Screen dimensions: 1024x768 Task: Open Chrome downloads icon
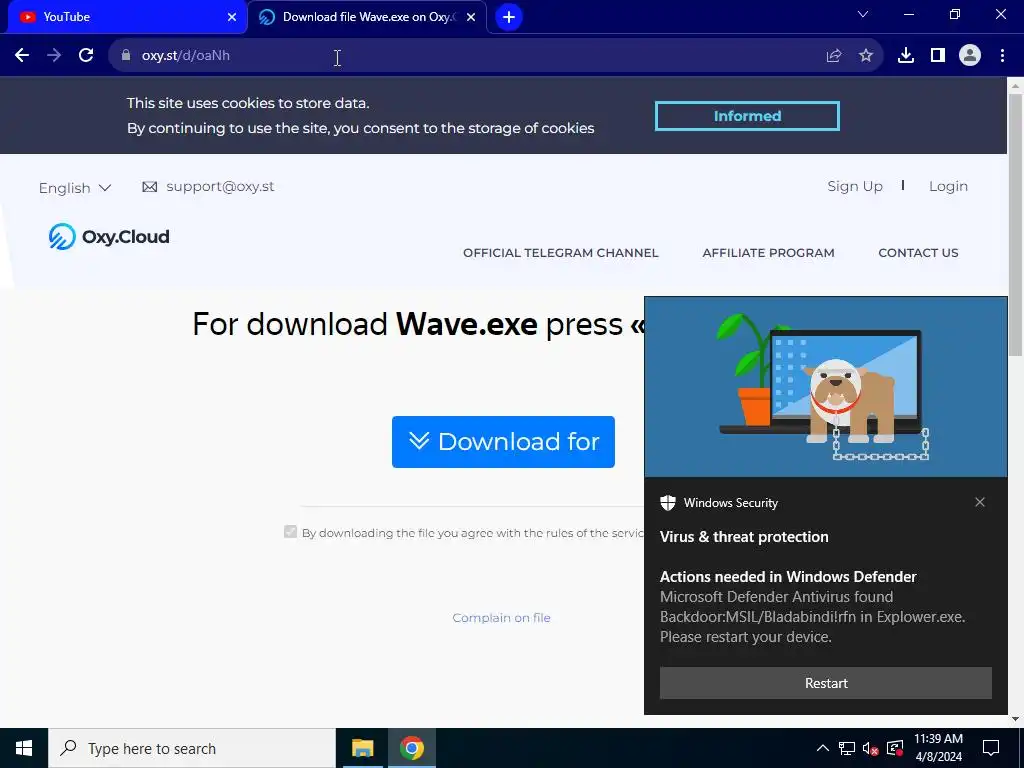pos(906,56)
